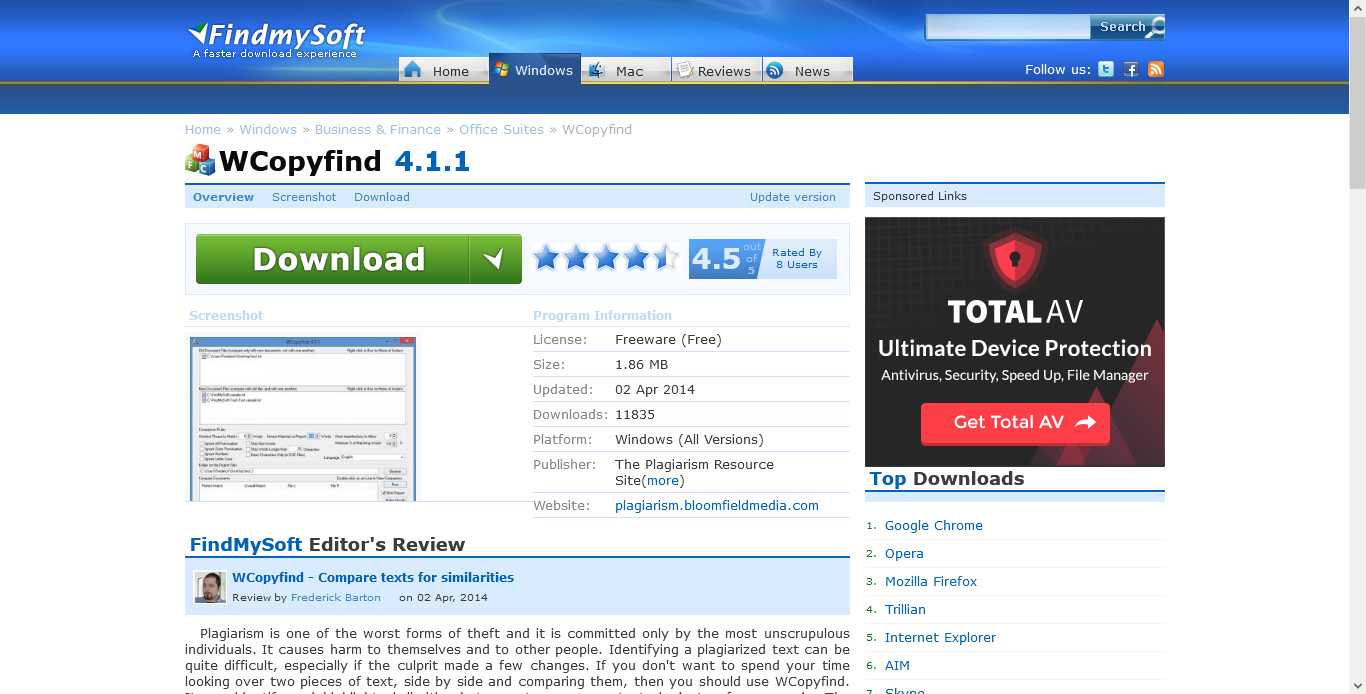Viewport: 1366px width, 694px height.
Task: Click the 'Sponsored Links' heading
Action: click(920, 196)
